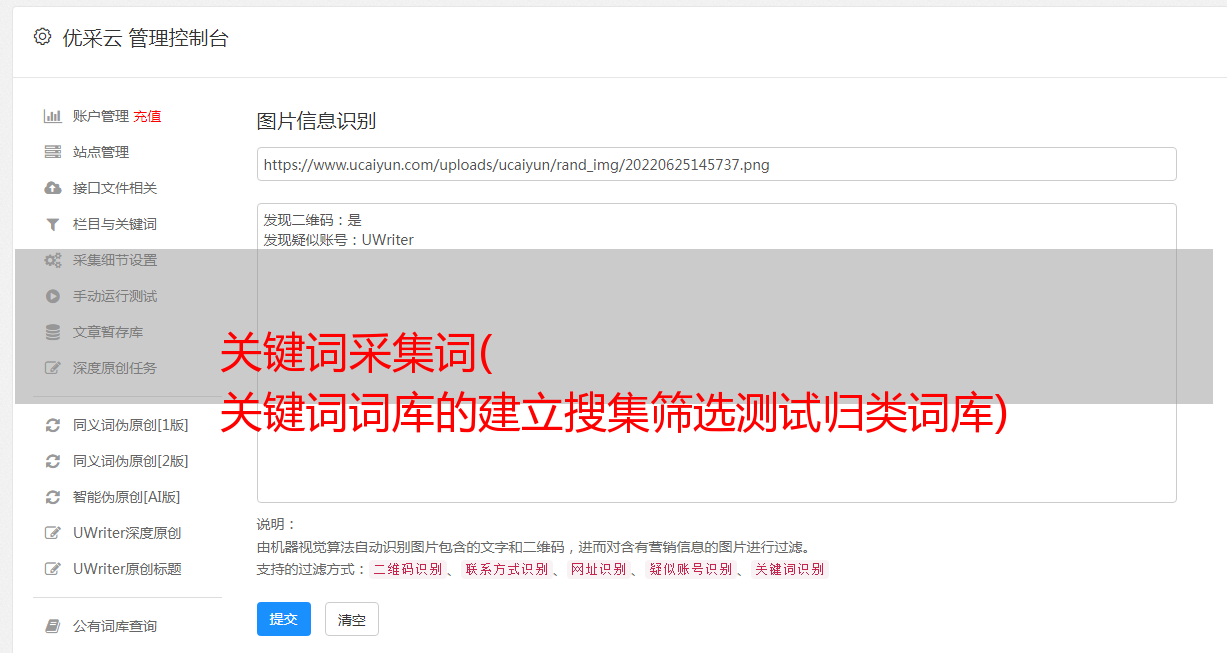This screenshot has width=1227, height=653.
Task: Click the database icon for 文章暂存库
Action: [53, 332]
